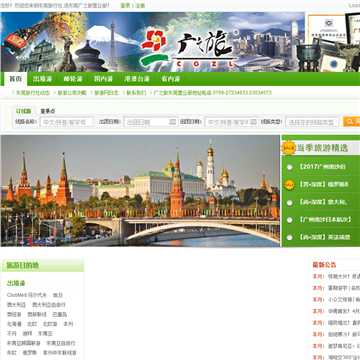Focus the 出团日期 departure date field
Viewport: 360px width, 360px height.
tap(151, 122)
